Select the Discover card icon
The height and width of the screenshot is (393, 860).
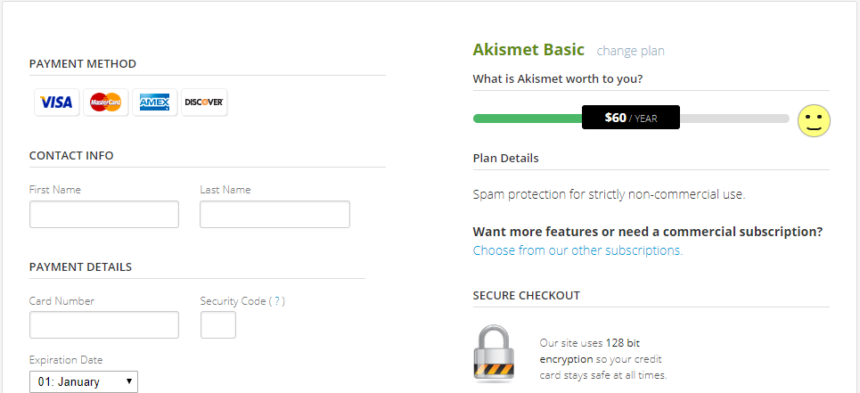pos(204,102)
